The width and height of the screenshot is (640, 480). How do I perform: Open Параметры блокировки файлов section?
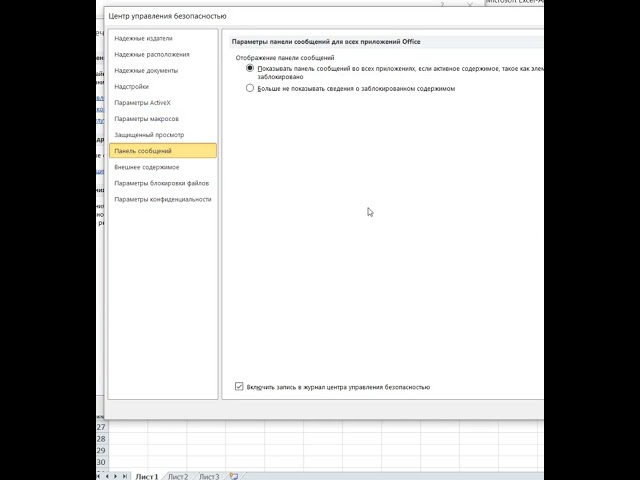pos(162,183)
